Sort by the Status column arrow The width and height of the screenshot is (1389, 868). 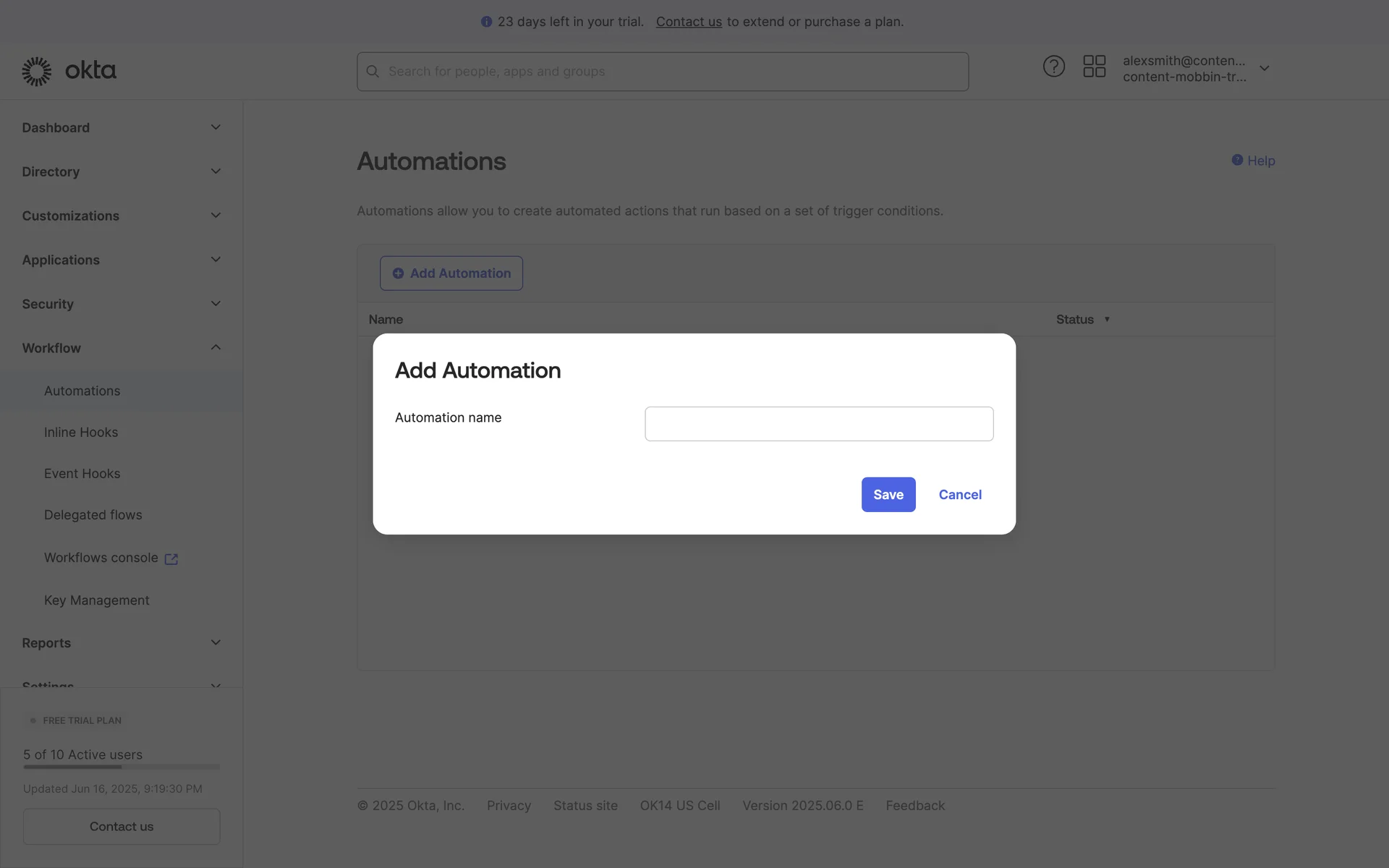pos(1106,320)
